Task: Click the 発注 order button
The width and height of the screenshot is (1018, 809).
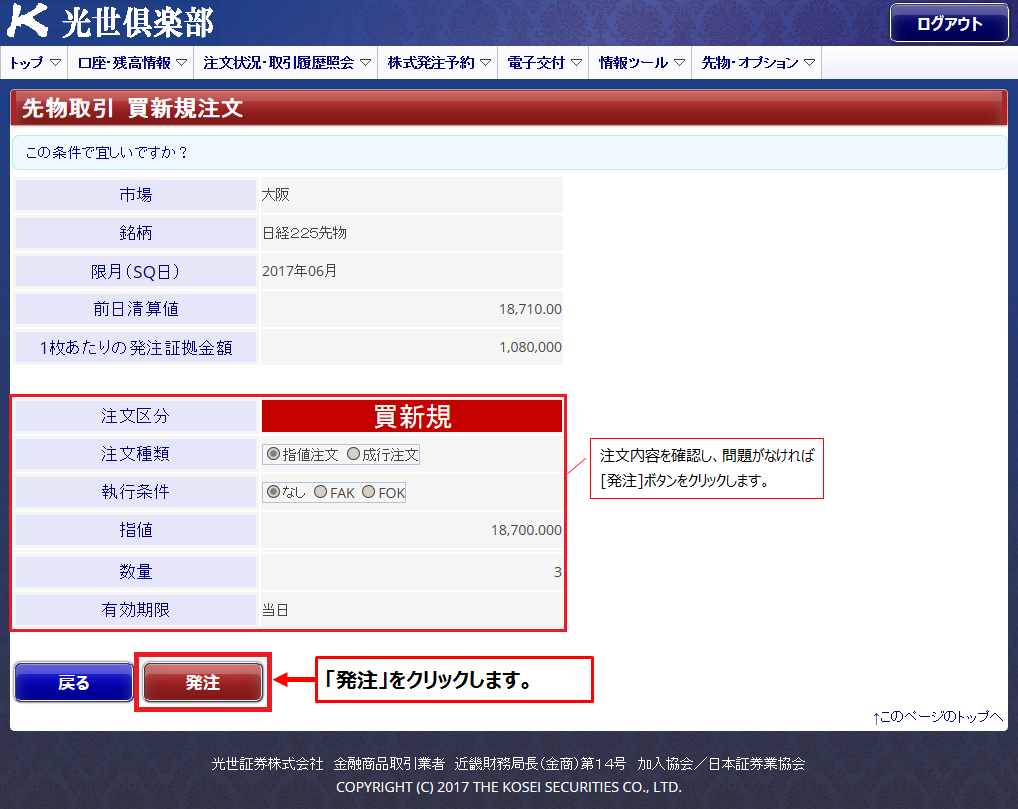Action: coord(203,682)
